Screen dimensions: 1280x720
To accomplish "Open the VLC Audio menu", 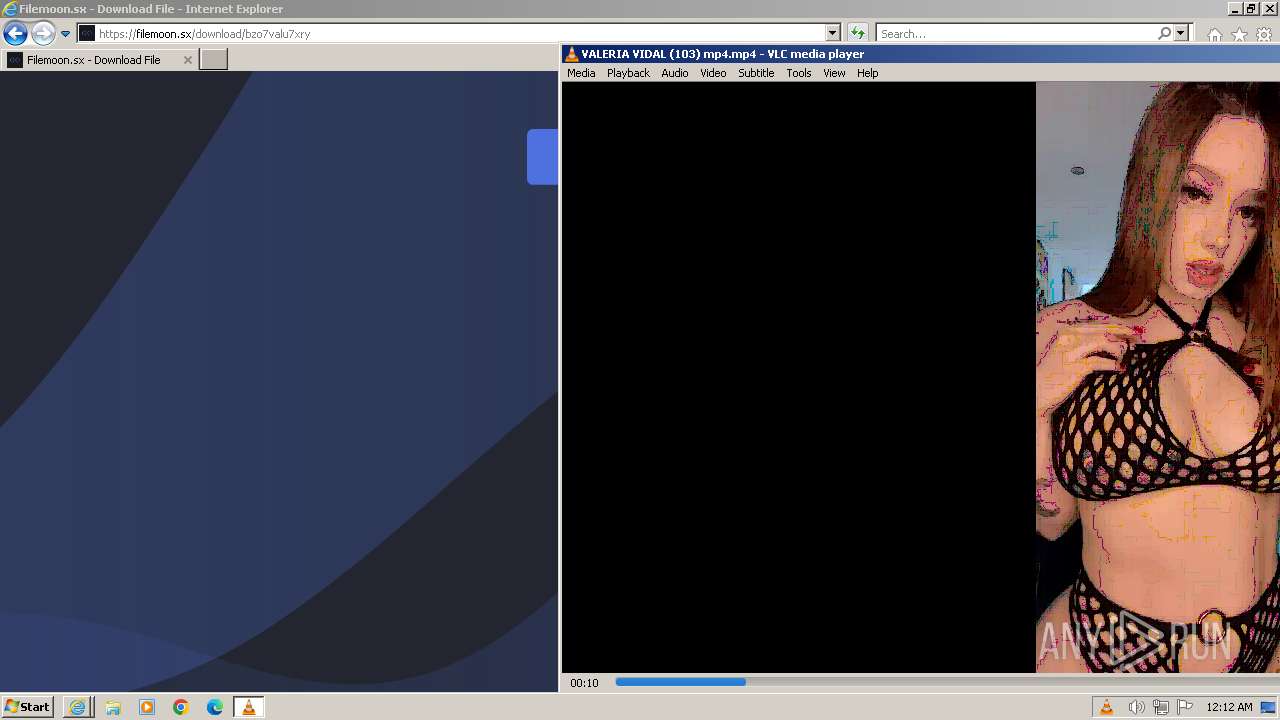I will tap(674, 73).
